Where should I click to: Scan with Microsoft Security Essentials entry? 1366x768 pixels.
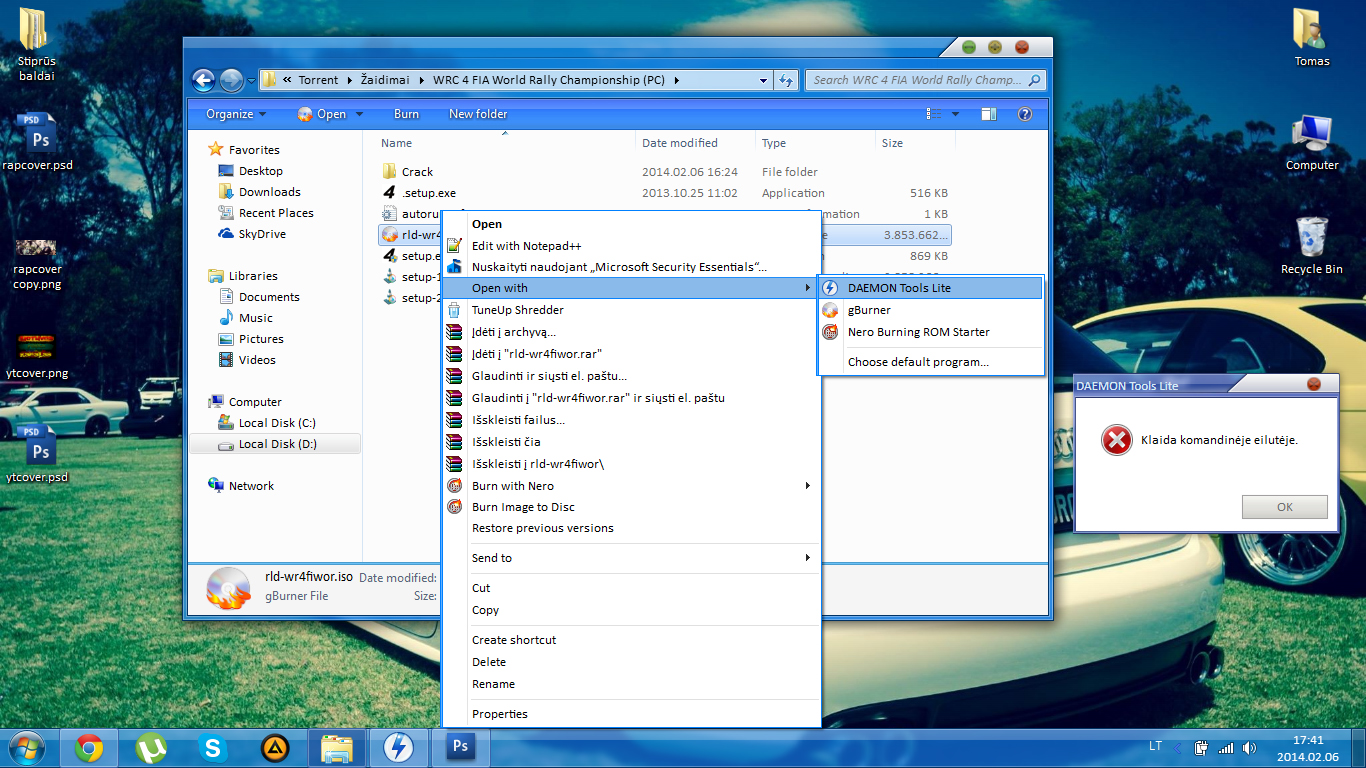pos(630,267)
